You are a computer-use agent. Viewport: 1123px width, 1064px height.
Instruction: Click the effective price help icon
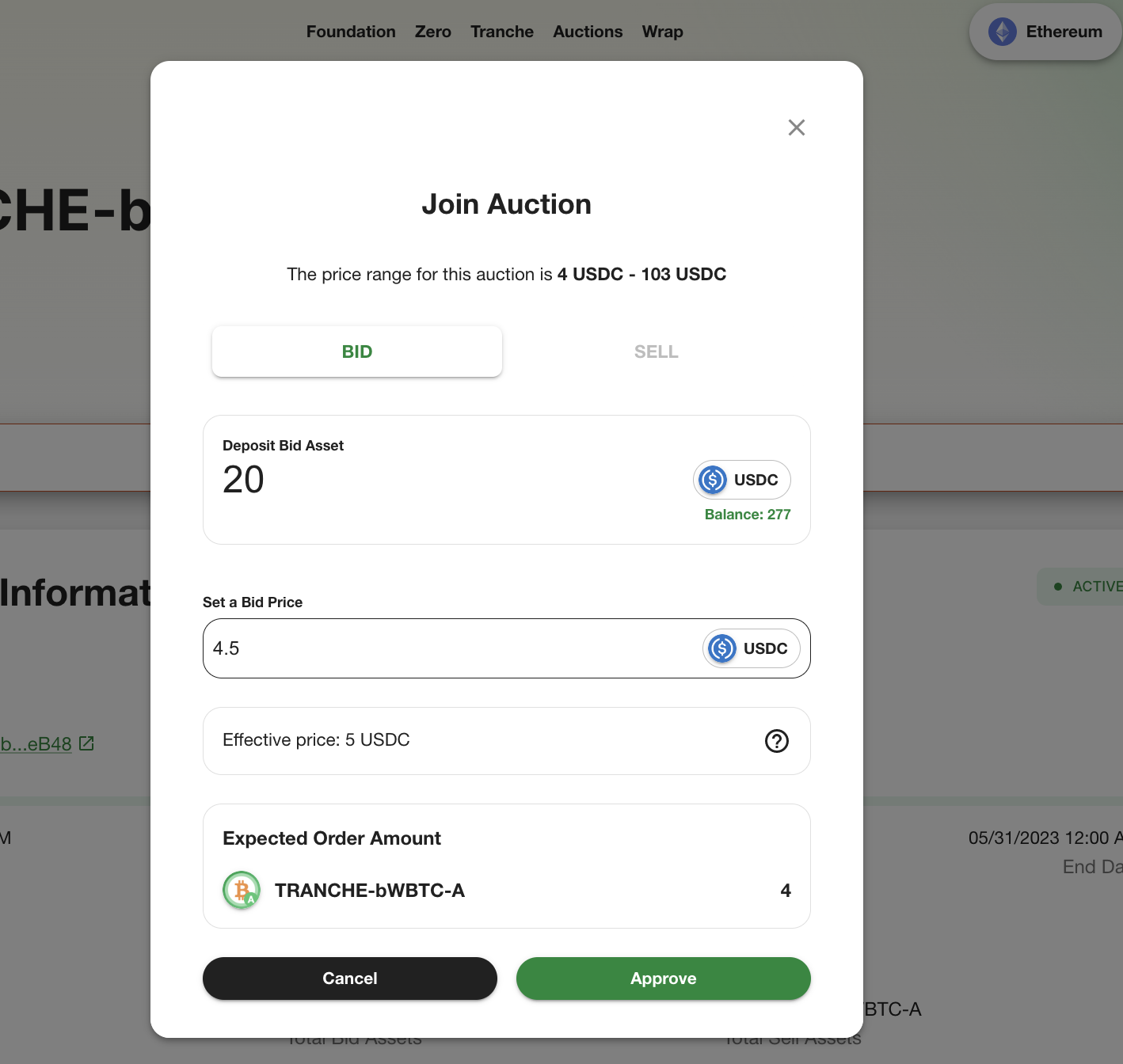pyautogui.click(x=777, y=741)
